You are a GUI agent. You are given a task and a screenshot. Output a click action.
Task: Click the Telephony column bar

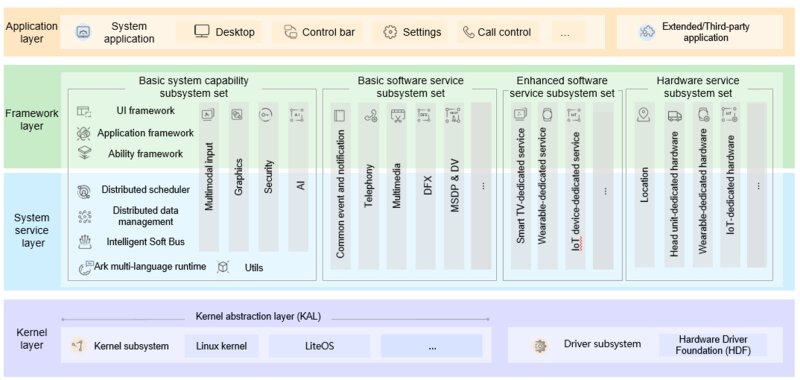pyautogui.click(x=369, y=185)
